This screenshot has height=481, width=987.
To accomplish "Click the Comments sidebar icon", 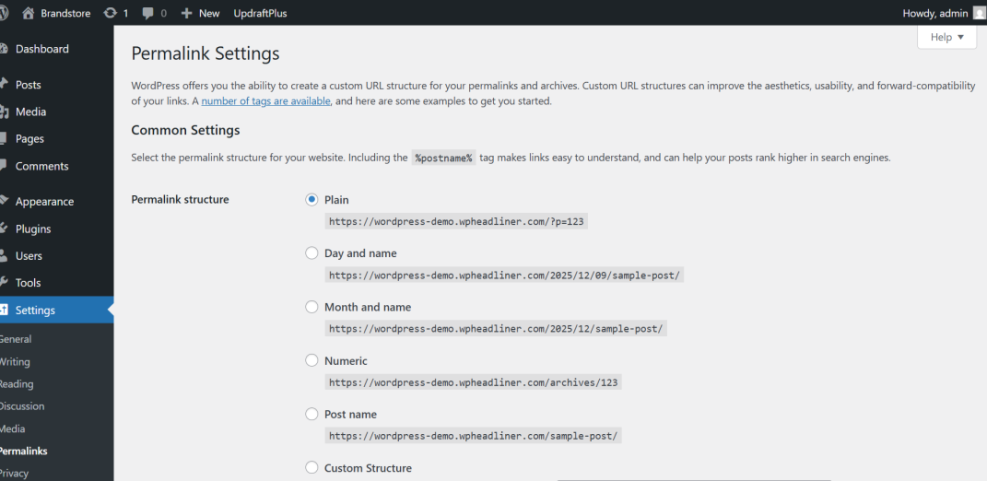I will click(x=4, y=166).
